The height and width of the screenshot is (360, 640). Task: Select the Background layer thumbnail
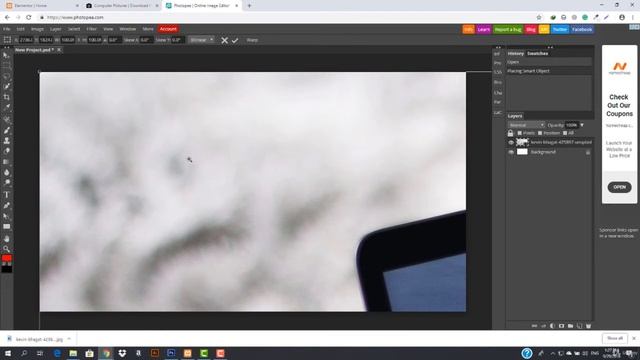522,152
